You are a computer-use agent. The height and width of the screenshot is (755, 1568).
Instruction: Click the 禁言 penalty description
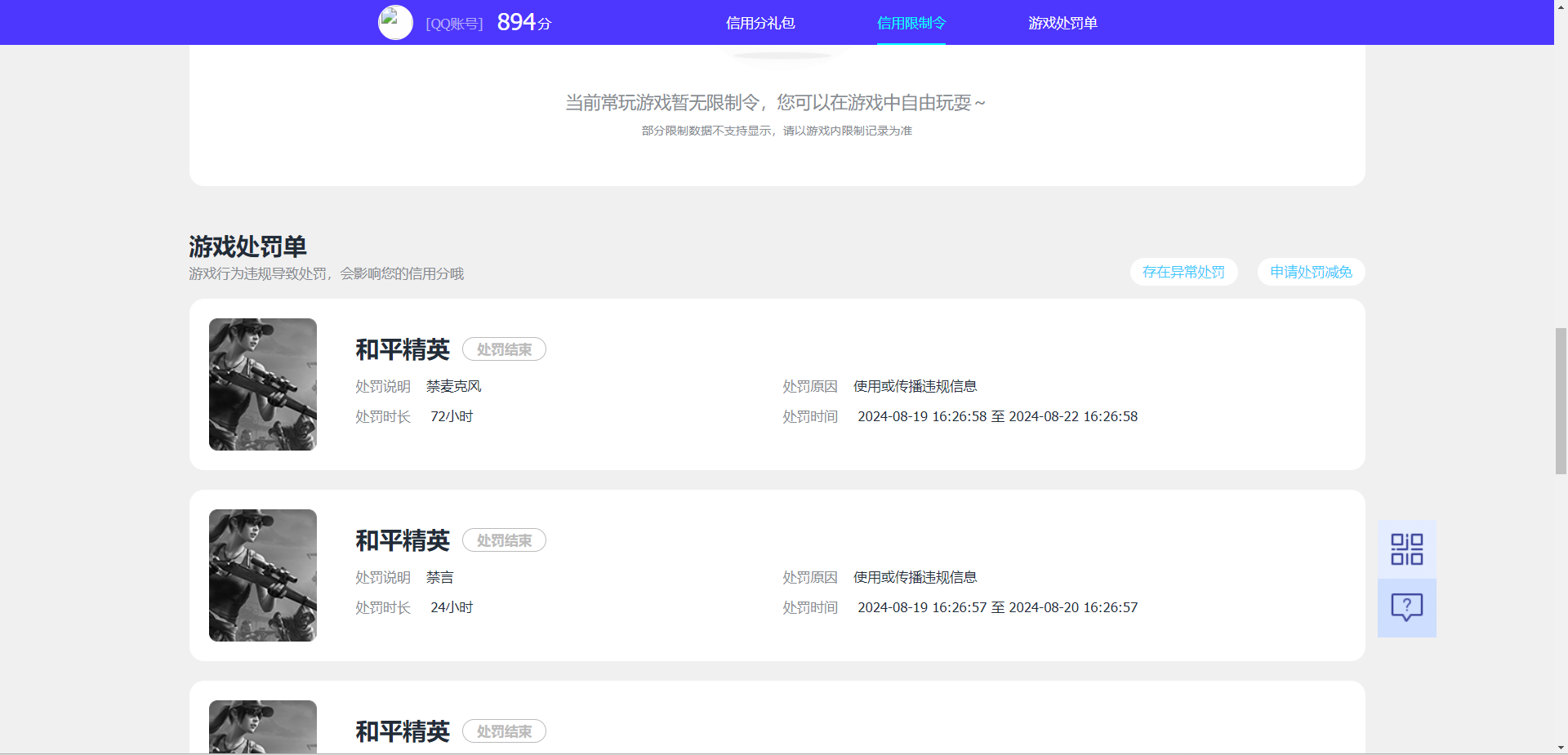pyautogui.click(x=439, y=577)
